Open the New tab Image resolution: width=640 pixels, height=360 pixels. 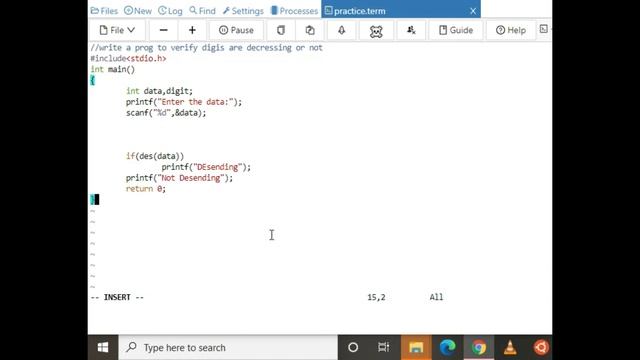point(138,11)
